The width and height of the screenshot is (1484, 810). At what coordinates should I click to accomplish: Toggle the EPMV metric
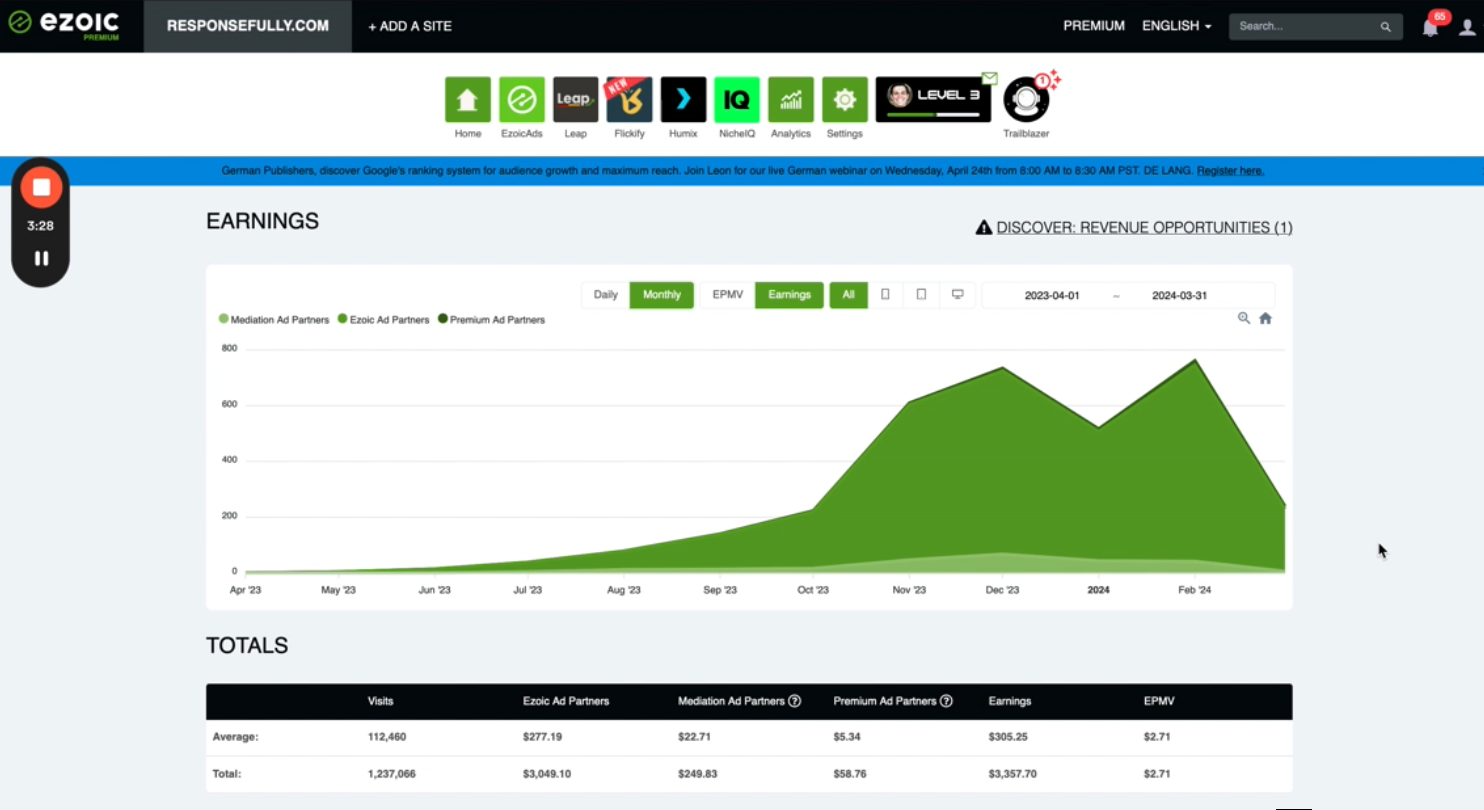[728, 295]
